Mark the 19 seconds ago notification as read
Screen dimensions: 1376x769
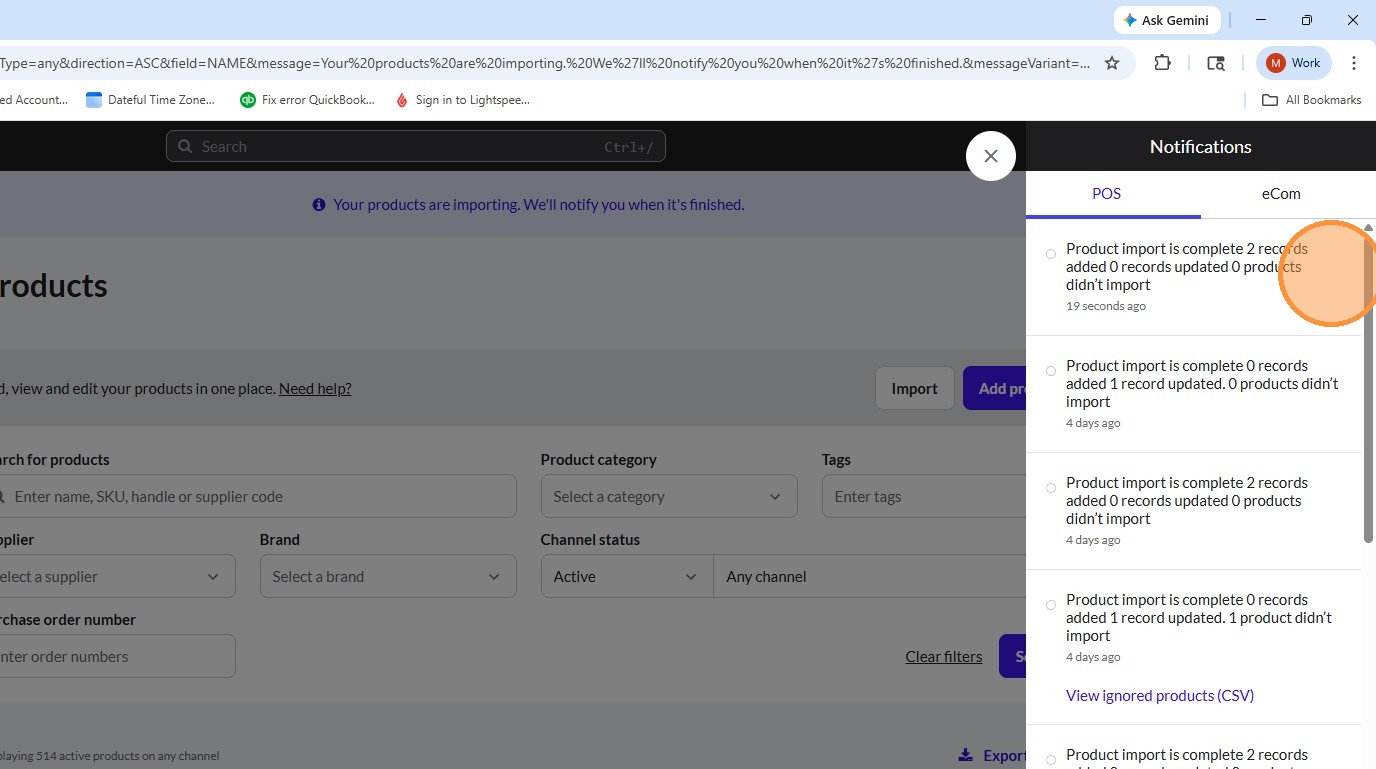tap(1051, 254)
